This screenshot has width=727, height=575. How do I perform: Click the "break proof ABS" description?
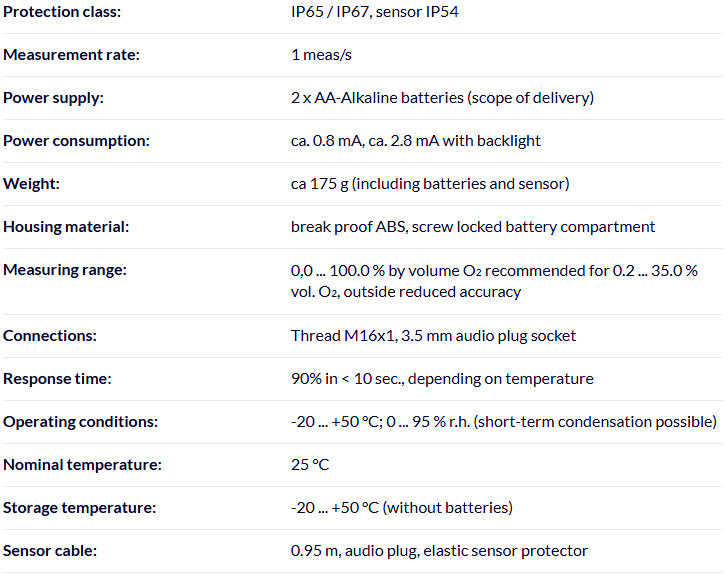coord(473,227)
